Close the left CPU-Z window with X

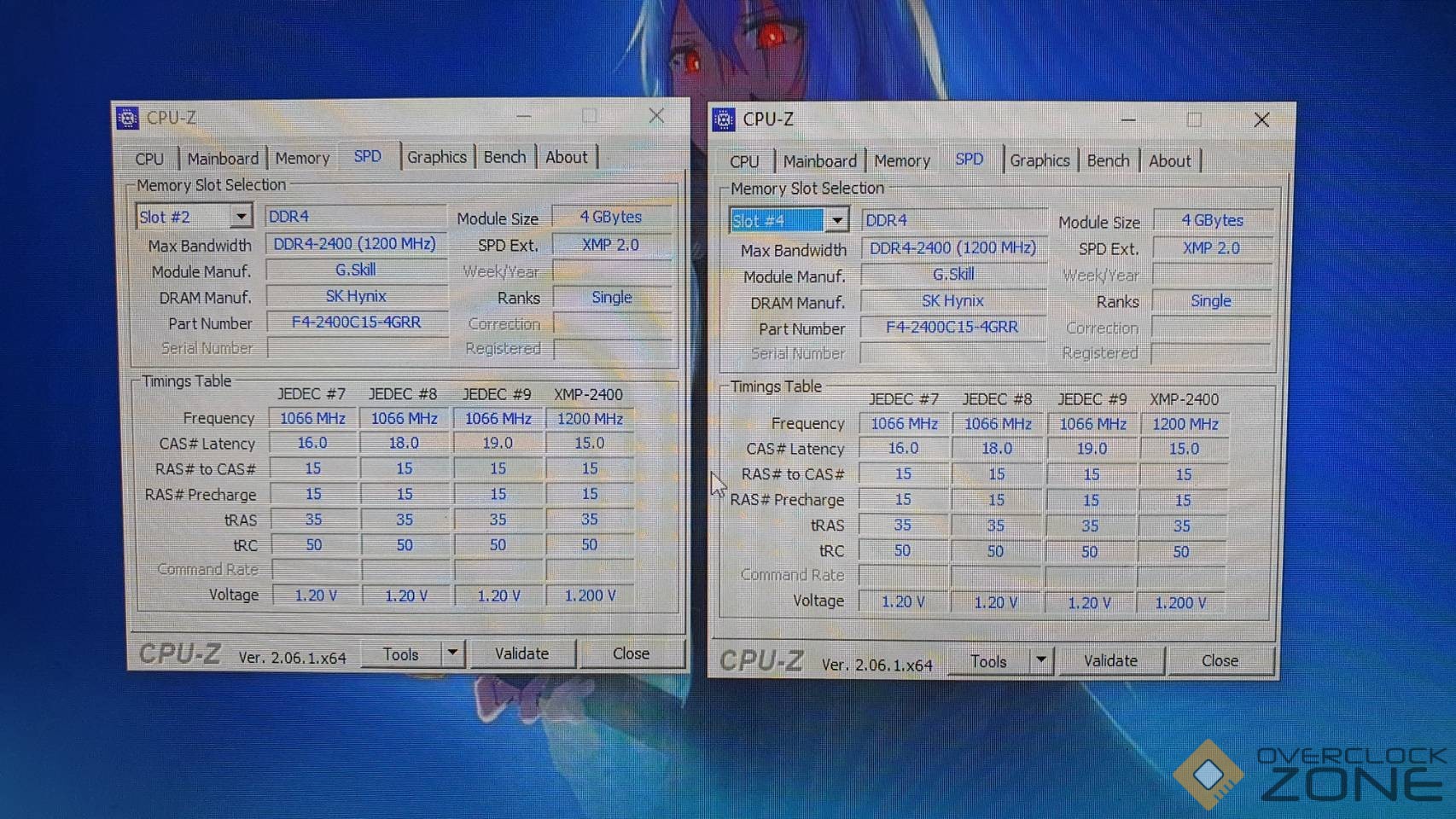click(656, 116)
